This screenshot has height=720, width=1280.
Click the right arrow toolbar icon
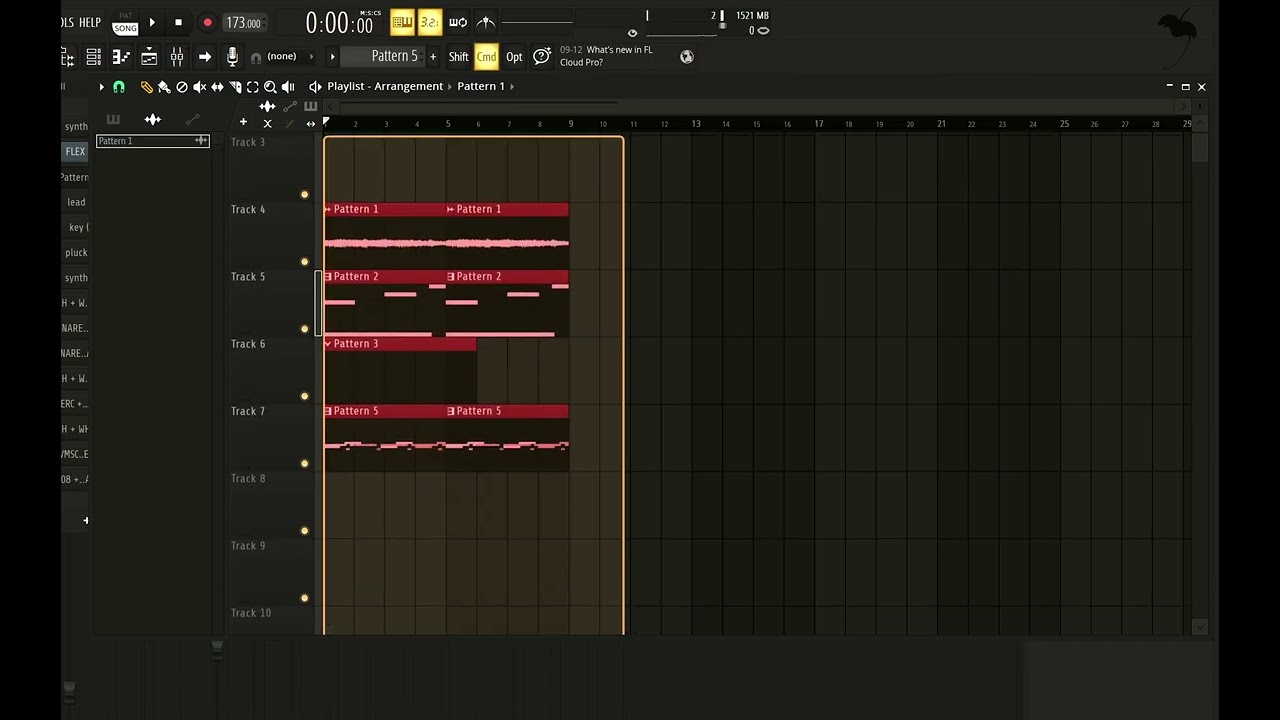[x=205, y=57]
